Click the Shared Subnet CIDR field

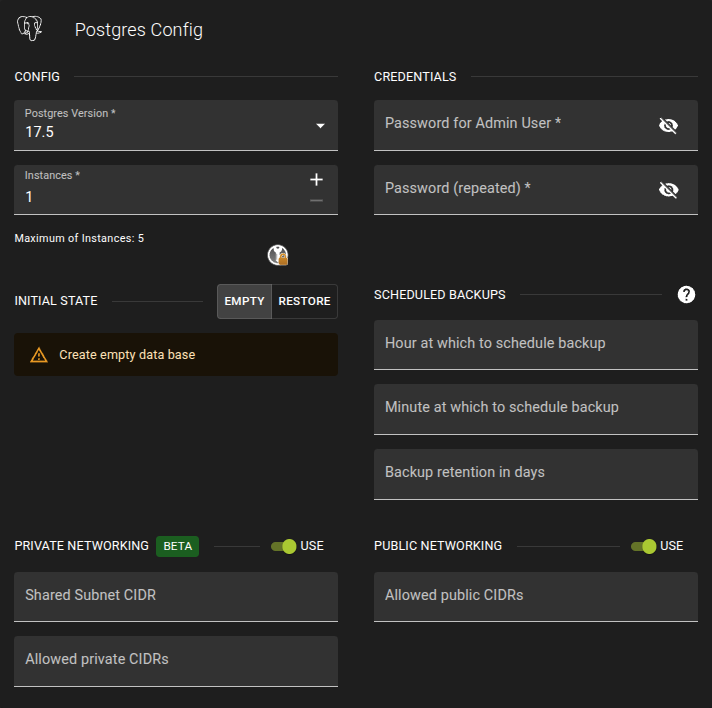pyautogui.click(x=176, y=597)
